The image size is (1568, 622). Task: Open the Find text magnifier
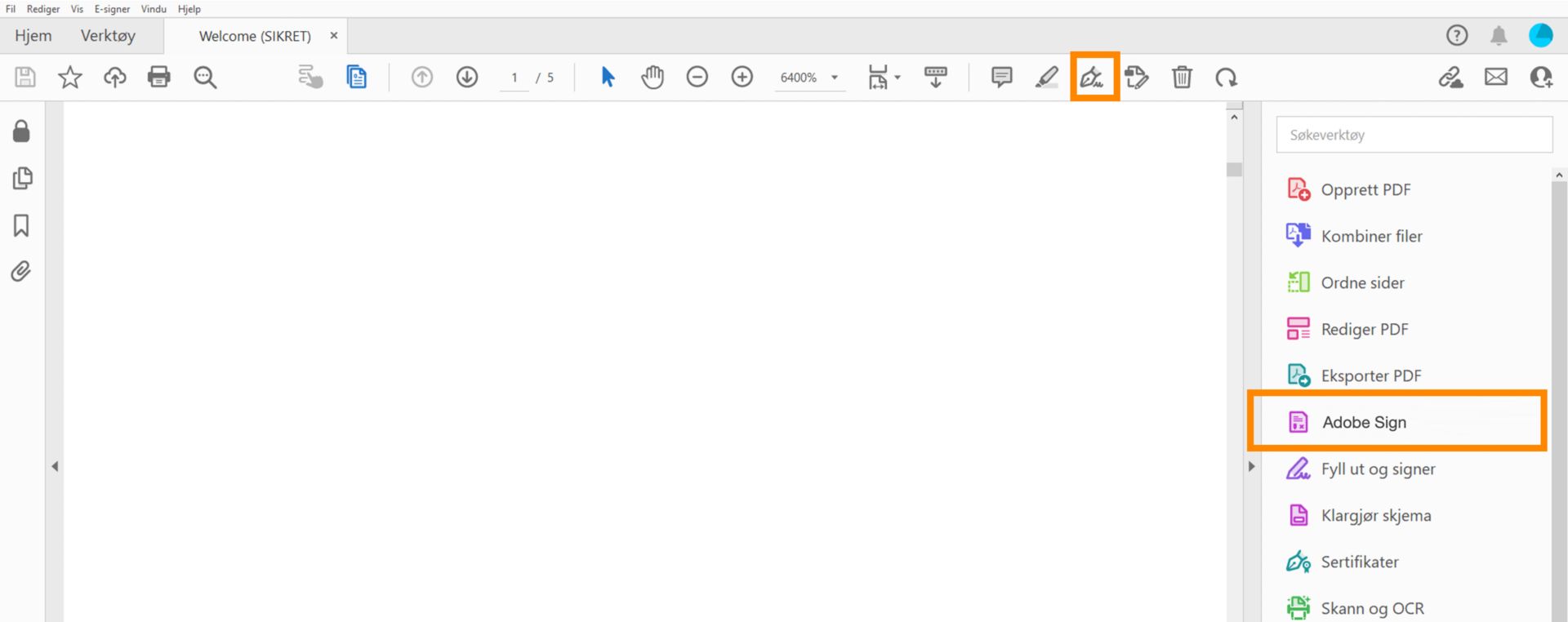pos(205,78)
